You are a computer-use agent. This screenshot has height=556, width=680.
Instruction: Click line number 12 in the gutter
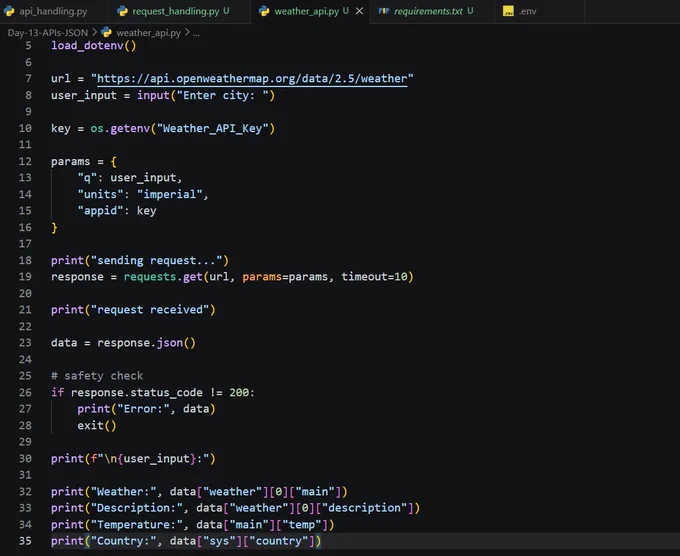pos(25,161)
